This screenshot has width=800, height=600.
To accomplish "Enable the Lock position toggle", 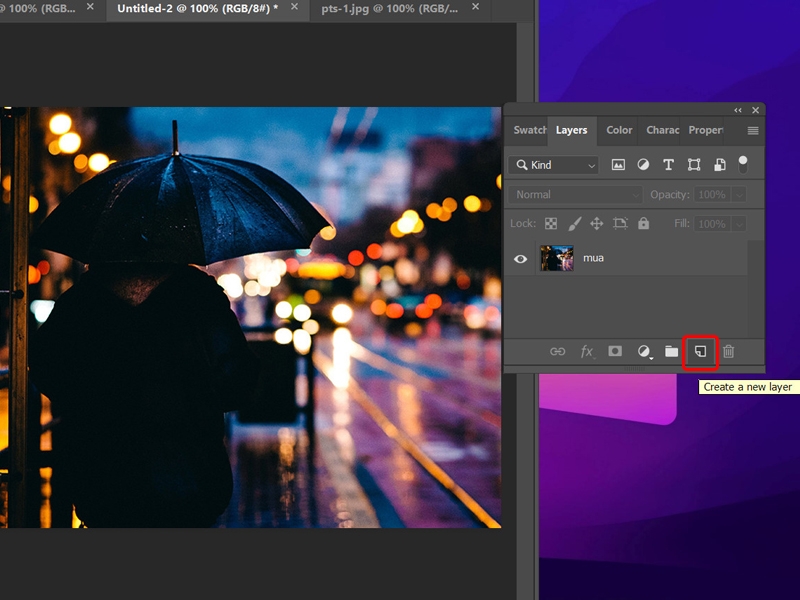I will coord(597,223).
